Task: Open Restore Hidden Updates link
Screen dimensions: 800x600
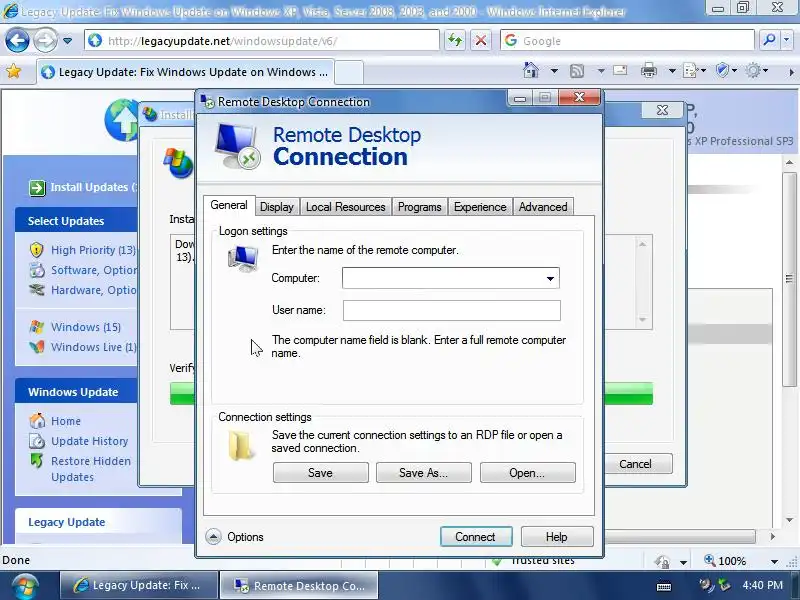Action: [91, 469]
